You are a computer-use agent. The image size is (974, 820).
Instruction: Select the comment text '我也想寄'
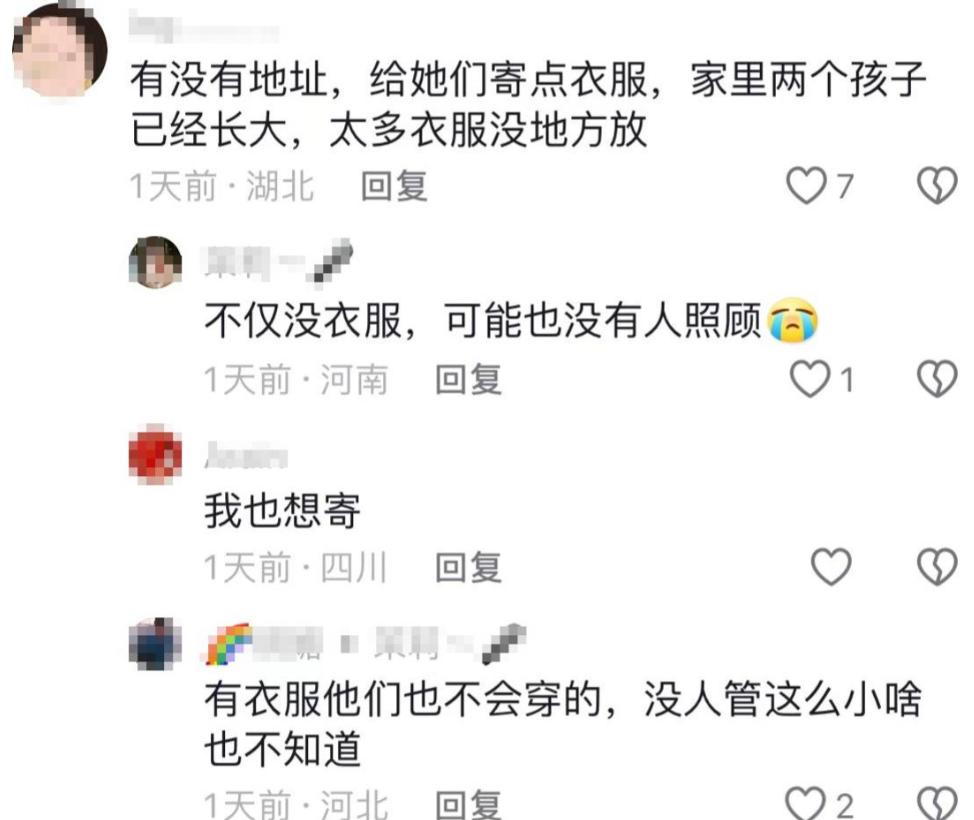tap(283, 511)
